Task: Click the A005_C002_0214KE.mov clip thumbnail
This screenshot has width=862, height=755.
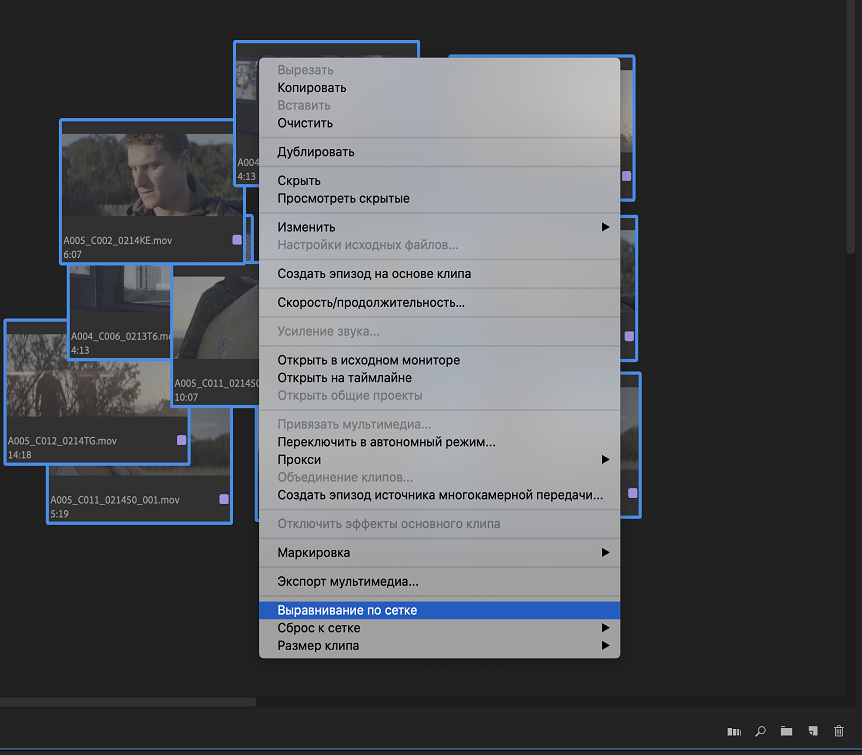Action: pyautogui.click(x=152, y=175)
